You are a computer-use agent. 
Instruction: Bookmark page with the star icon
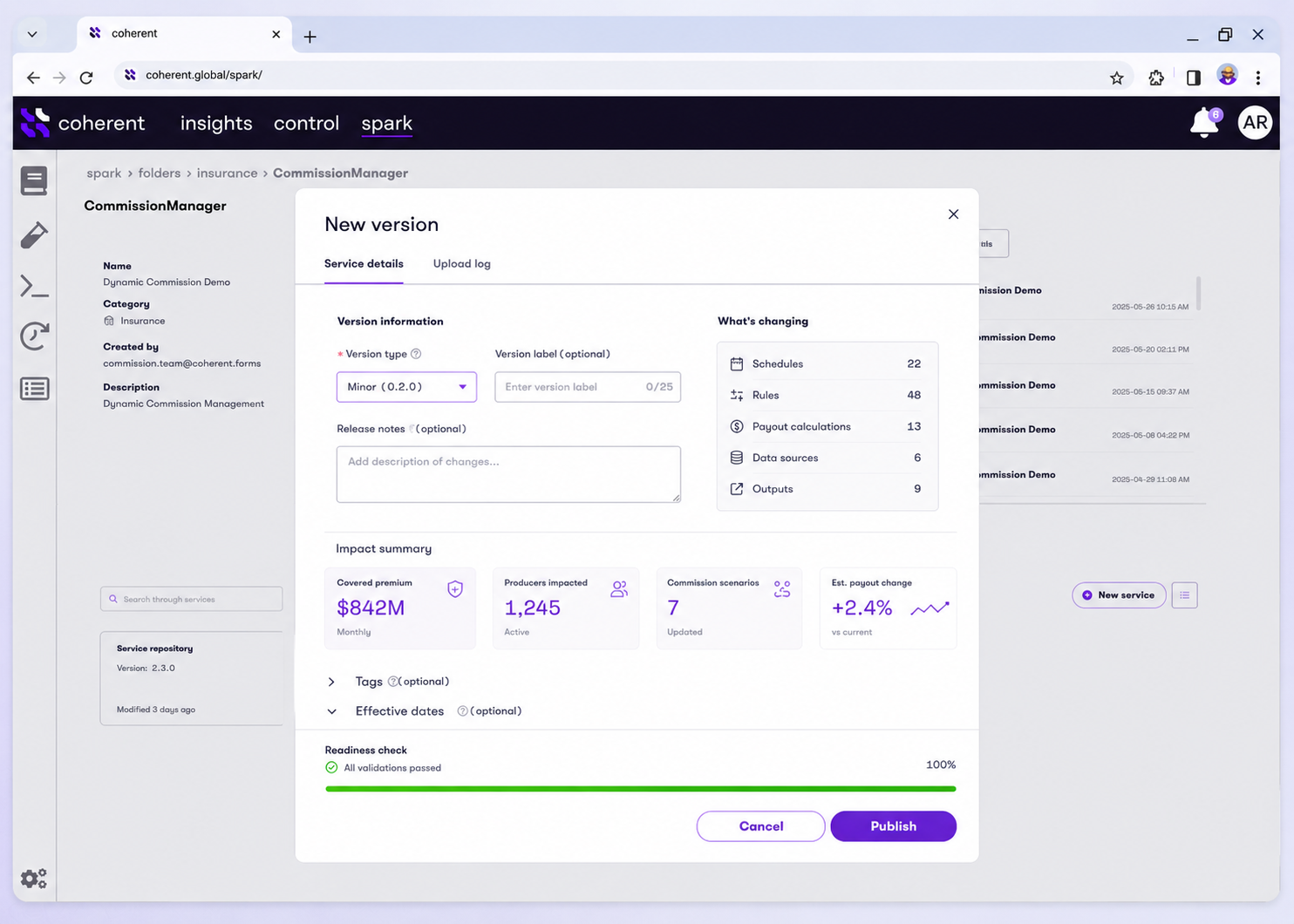click(x=1117, y=78)
